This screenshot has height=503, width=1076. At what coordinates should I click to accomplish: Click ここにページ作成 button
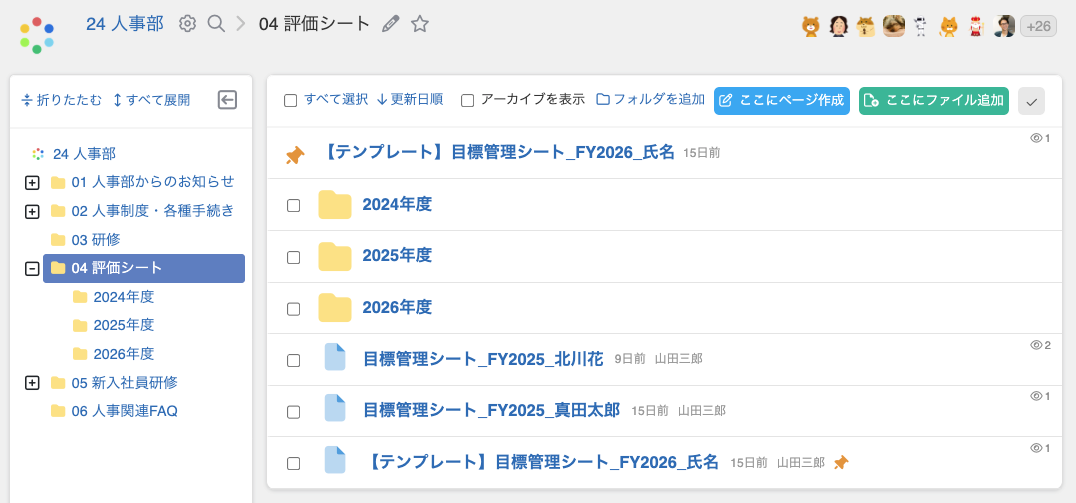782,101
